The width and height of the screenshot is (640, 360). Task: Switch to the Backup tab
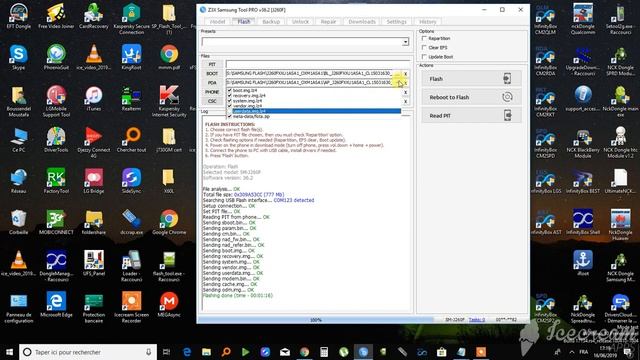(x=271, y=22)
